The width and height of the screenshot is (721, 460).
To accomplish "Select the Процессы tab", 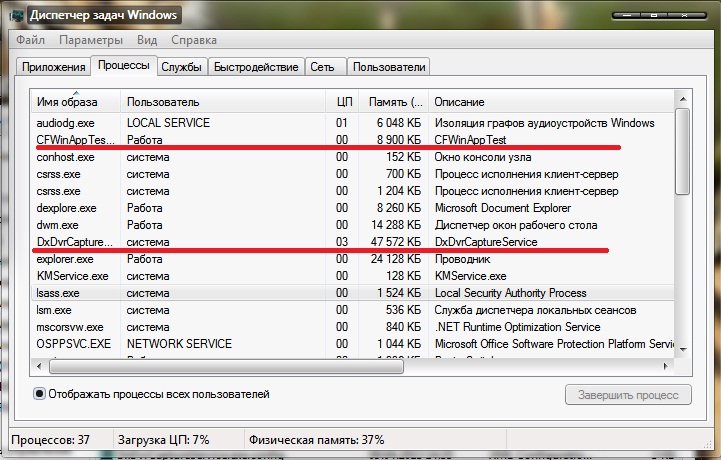I will (124, 65).
